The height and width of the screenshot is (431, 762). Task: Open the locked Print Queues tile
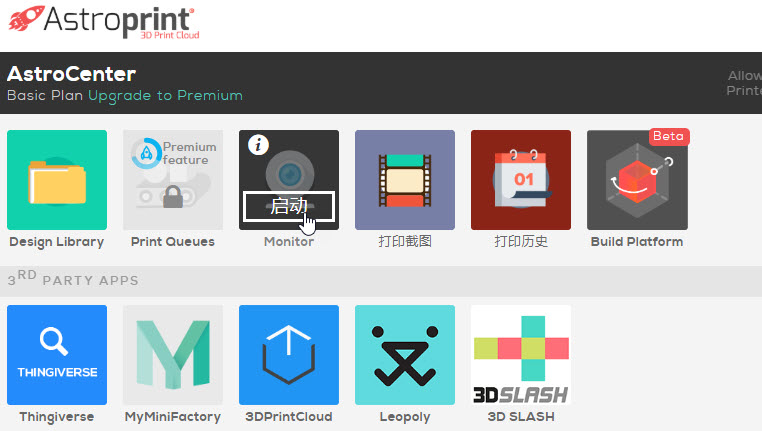[x=173, y=180]
